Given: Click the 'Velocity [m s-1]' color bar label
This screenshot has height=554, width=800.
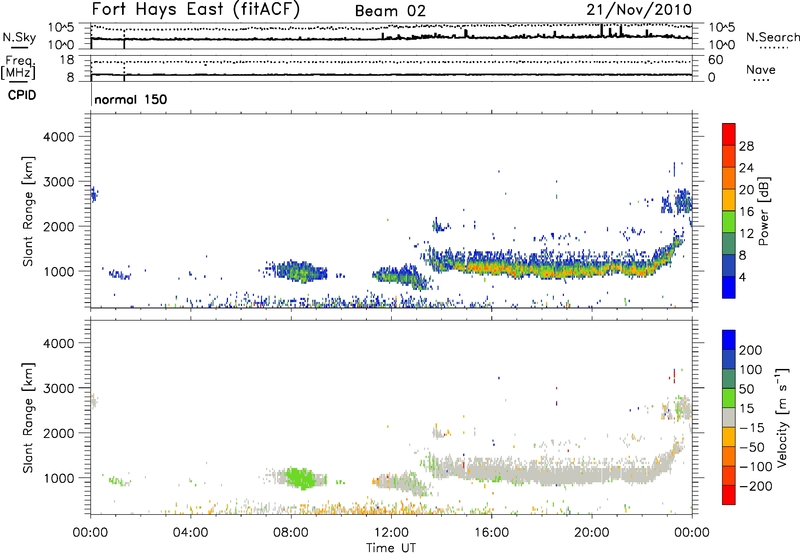Looking at the screenshot, I should pyautogui.click(x=781, y=417).
